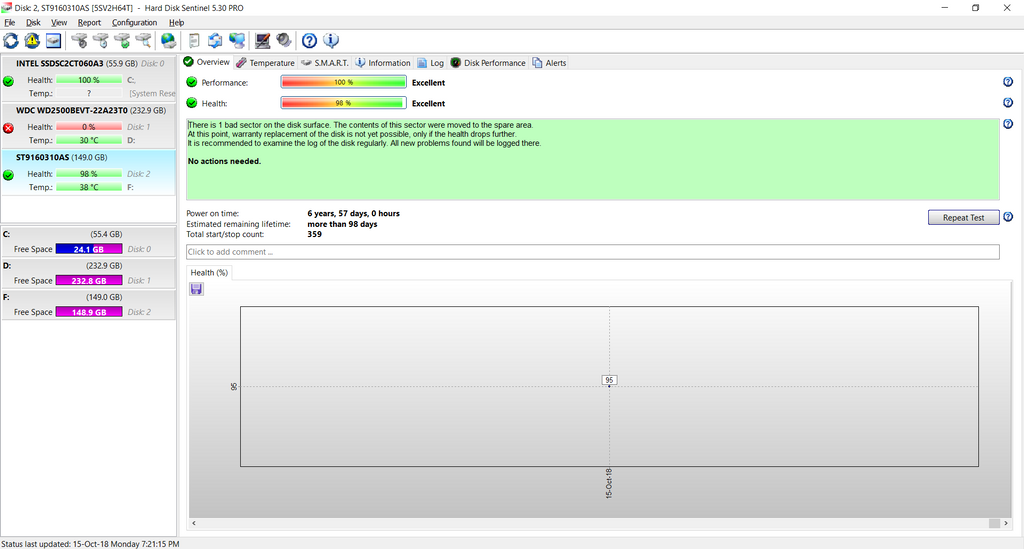Click the ST9160310AS 38 °C temperature bar
The width and height of the screenshot is (1024, 549).
point(89,187)
